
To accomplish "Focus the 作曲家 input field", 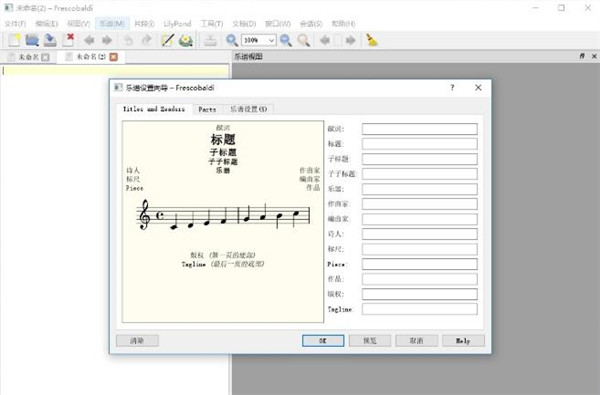I will [x=420, y=204].
